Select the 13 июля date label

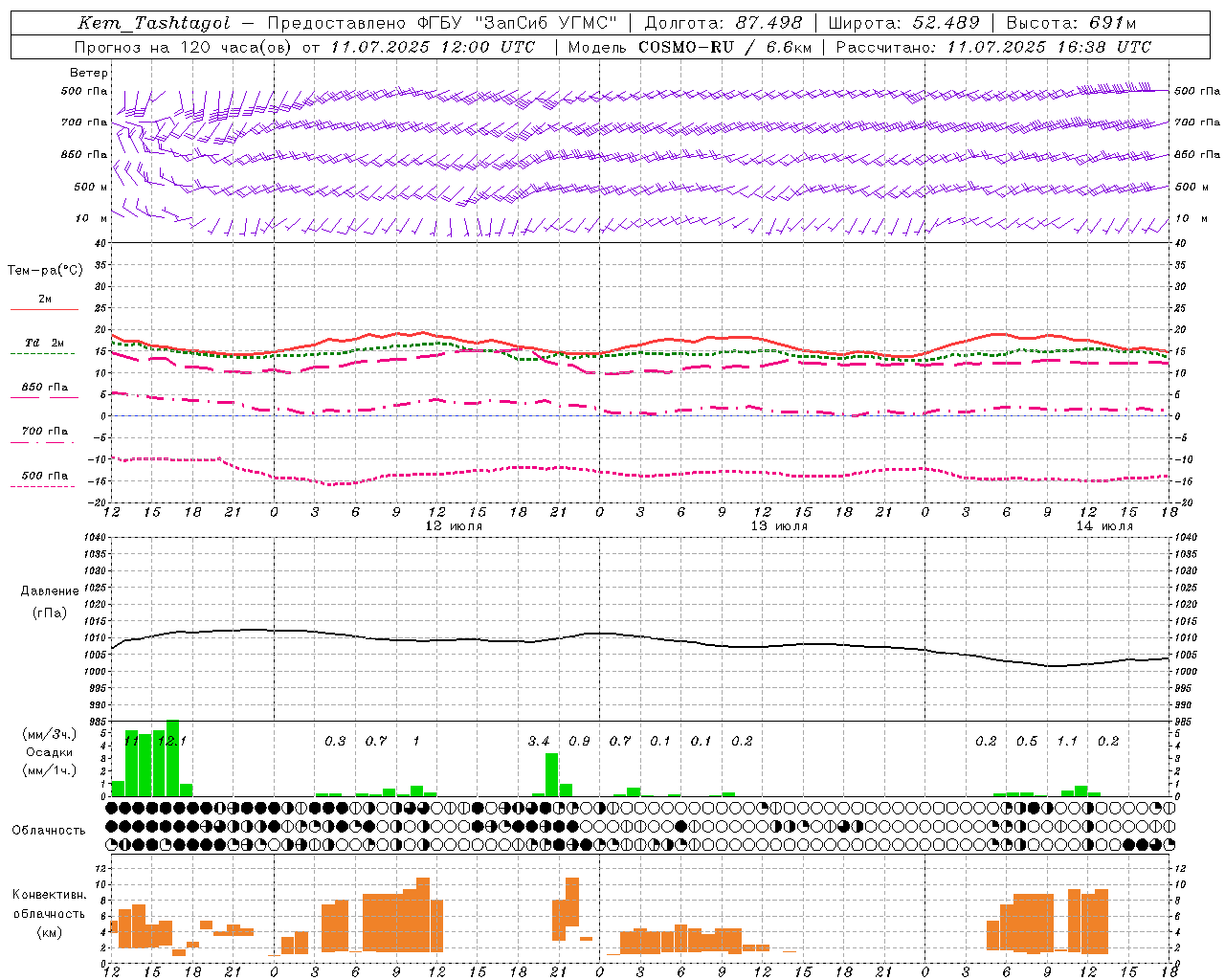click(x=779, y=526)
